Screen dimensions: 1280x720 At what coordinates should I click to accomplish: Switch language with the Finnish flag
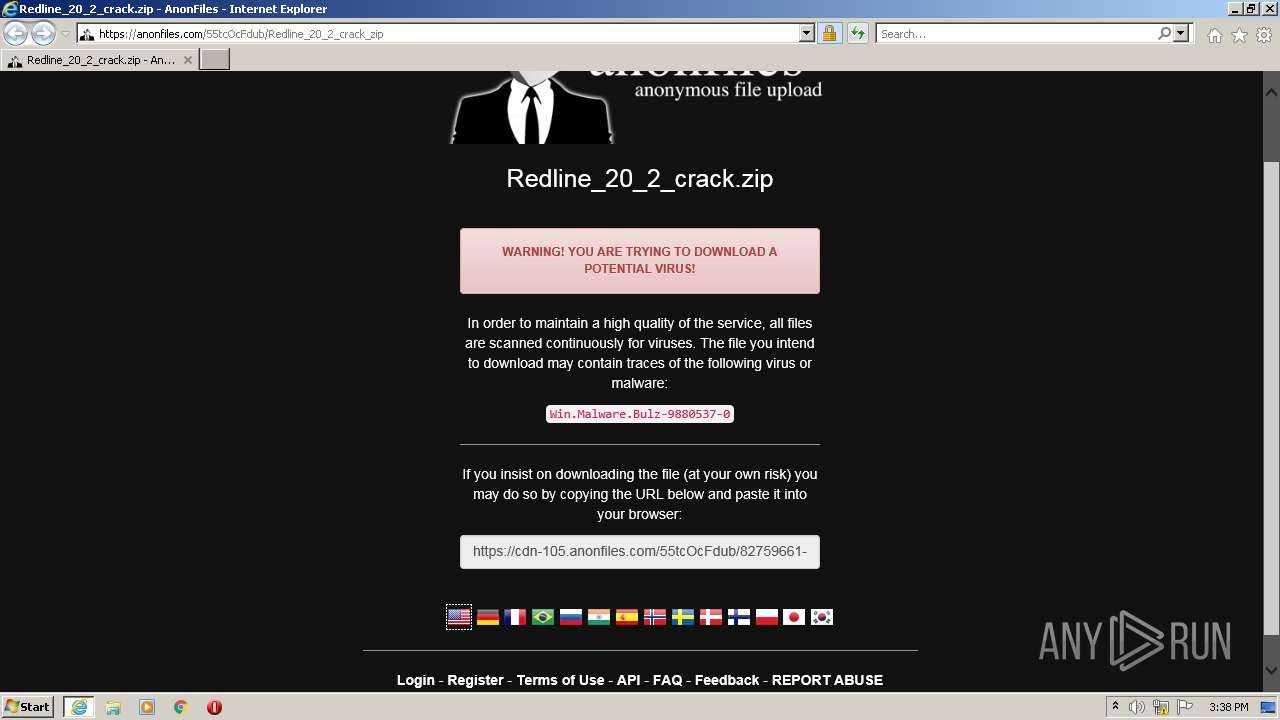tap(739, 617)
